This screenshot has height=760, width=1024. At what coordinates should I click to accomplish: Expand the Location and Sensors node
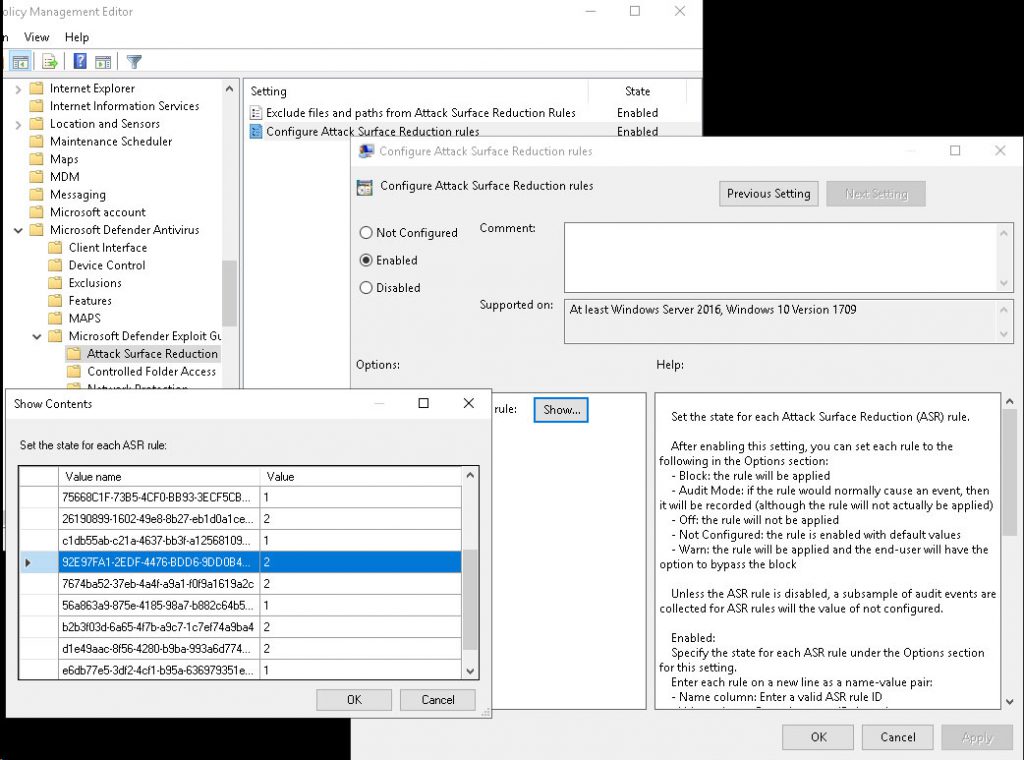[x=18, y=124]
